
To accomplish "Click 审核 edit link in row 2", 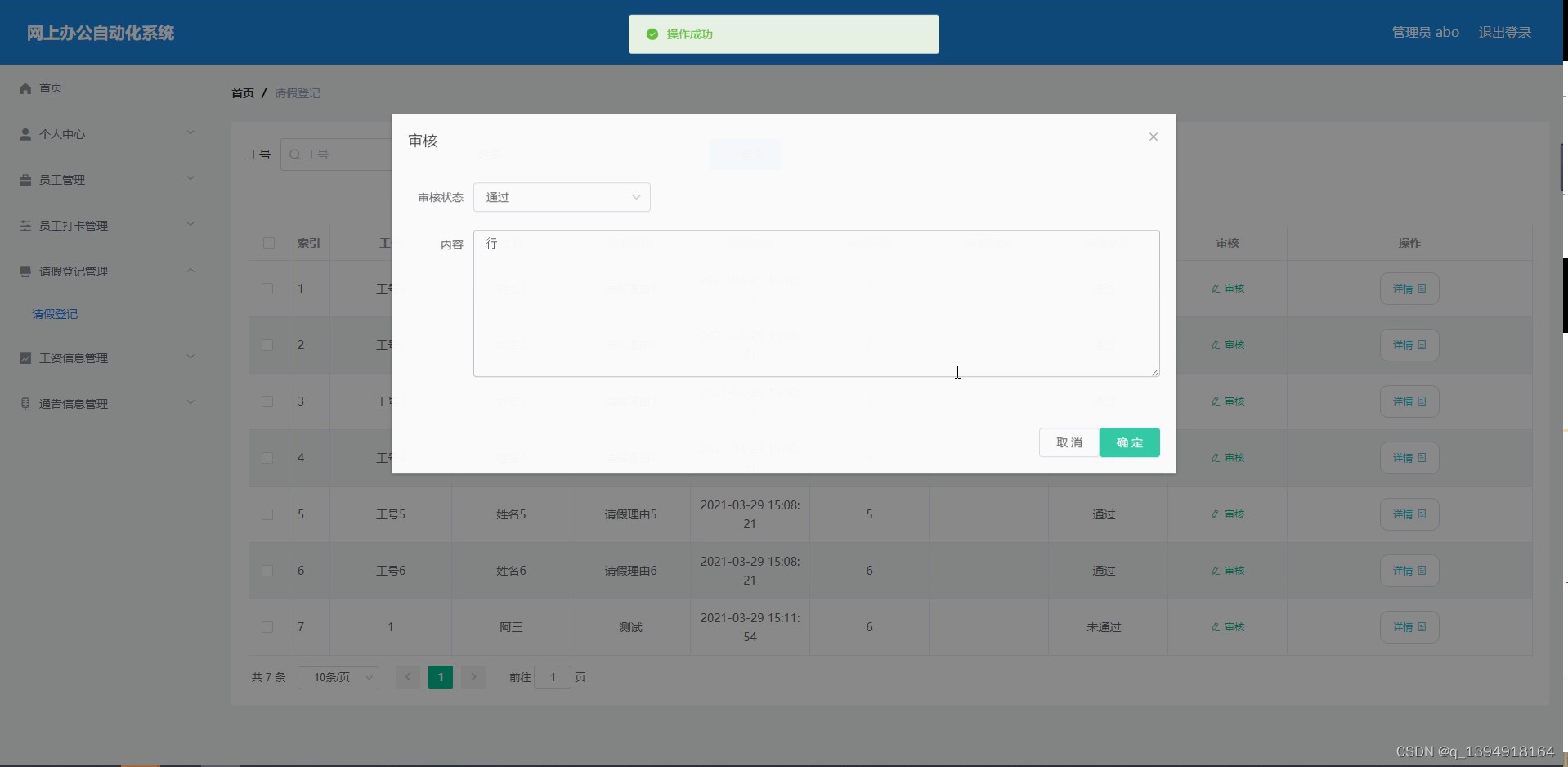I will pyautogui.click(x=1228, y=345).
